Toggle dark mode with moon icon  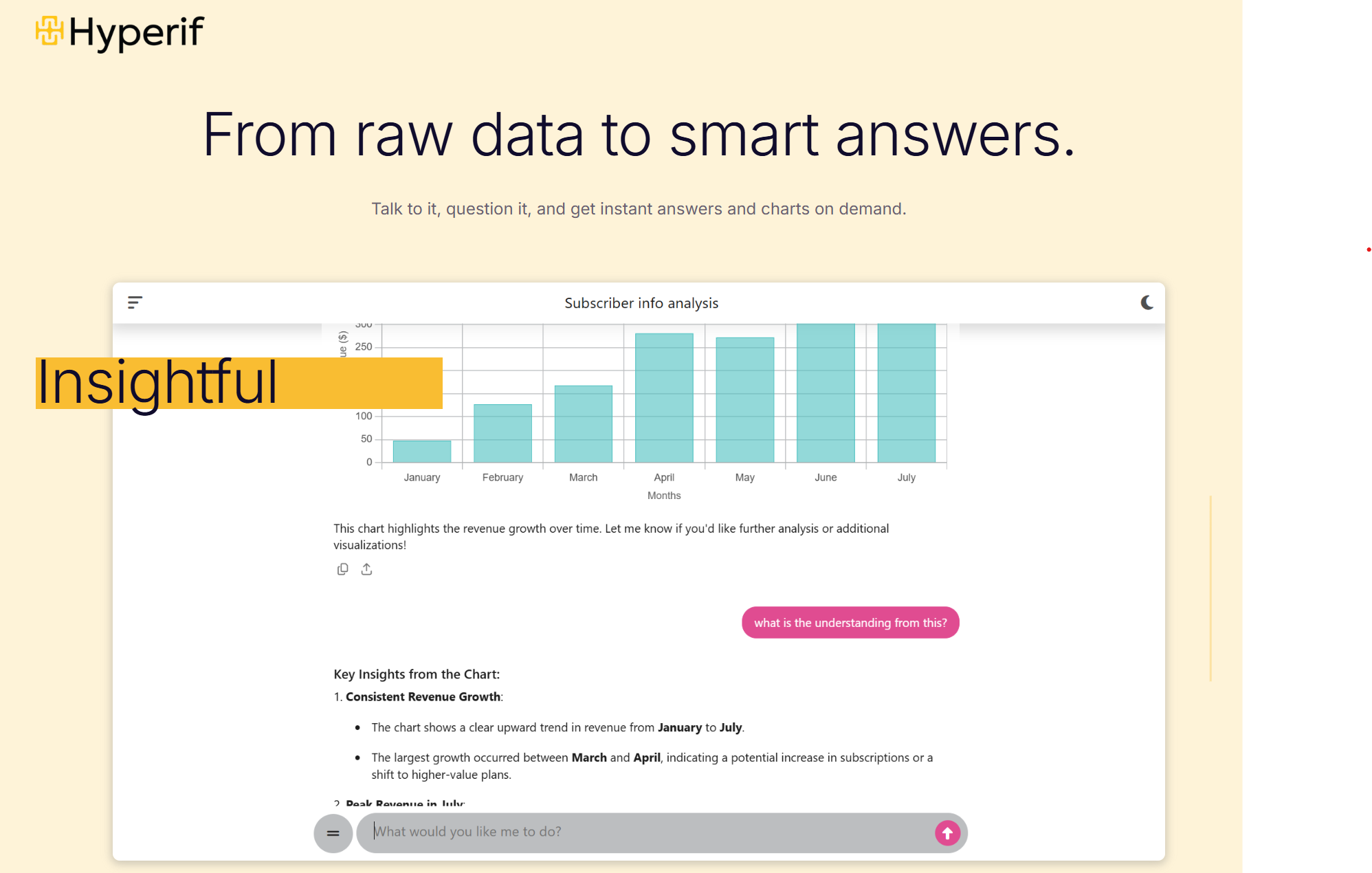pos(1147,302)
